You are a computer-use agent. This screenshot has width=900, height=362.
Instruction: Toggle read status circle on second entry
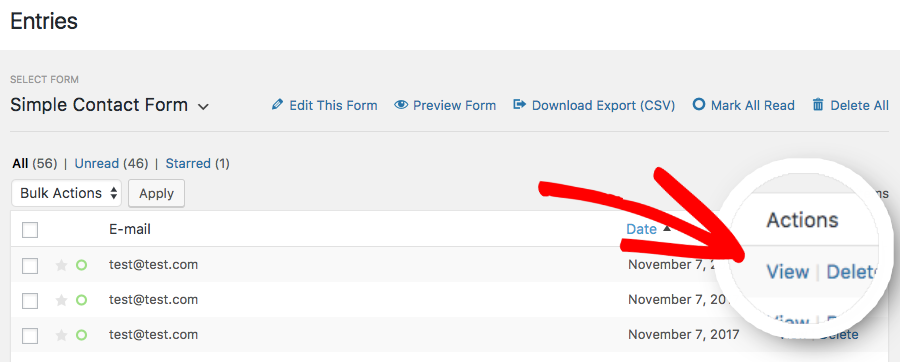tap(82, 300)
